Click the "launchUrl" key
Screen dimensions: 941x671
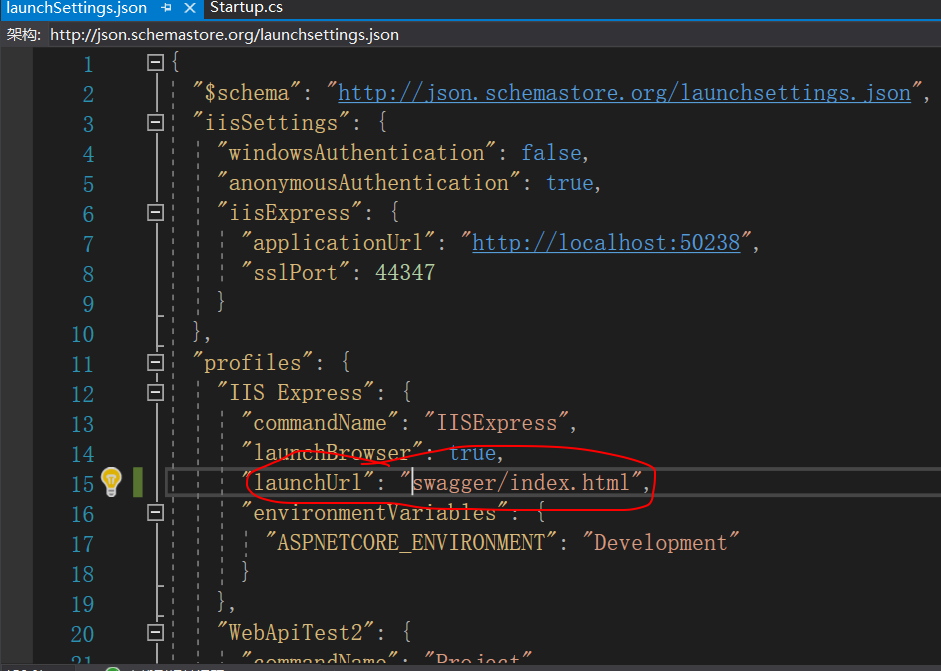pyautogui.click(x=307, y=483)
